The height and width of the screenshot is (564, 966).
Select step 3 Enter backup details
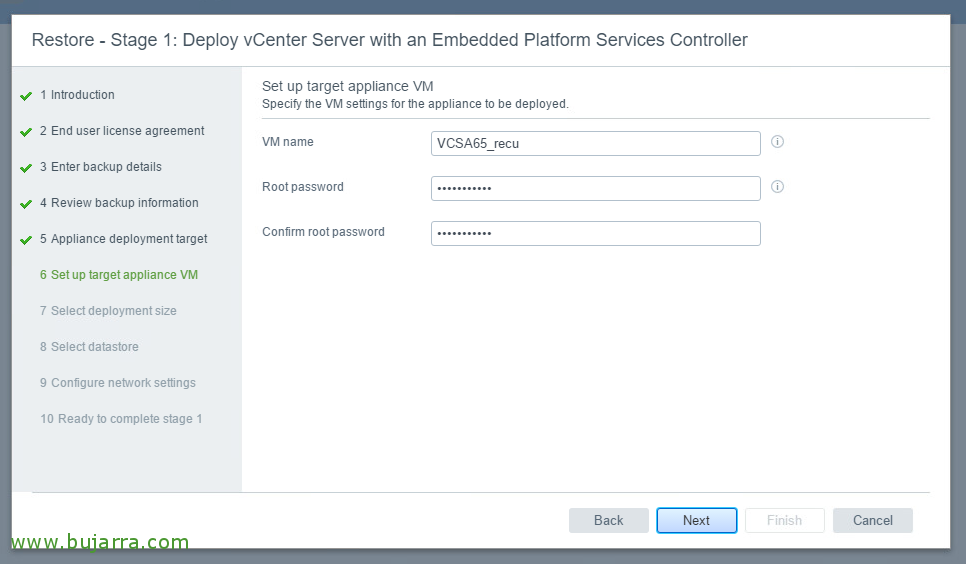(x=100, y=167)
